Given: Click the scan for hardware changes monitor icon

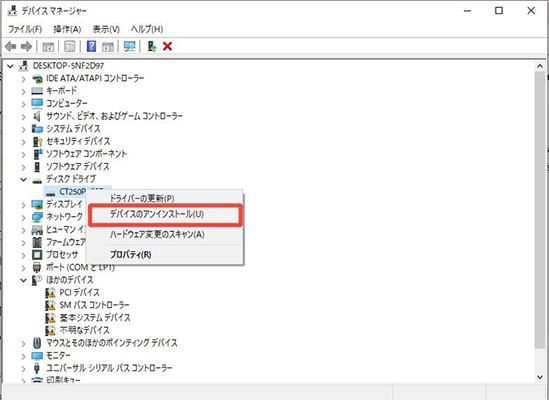Looking at the screenshot, I should point(129,46).
